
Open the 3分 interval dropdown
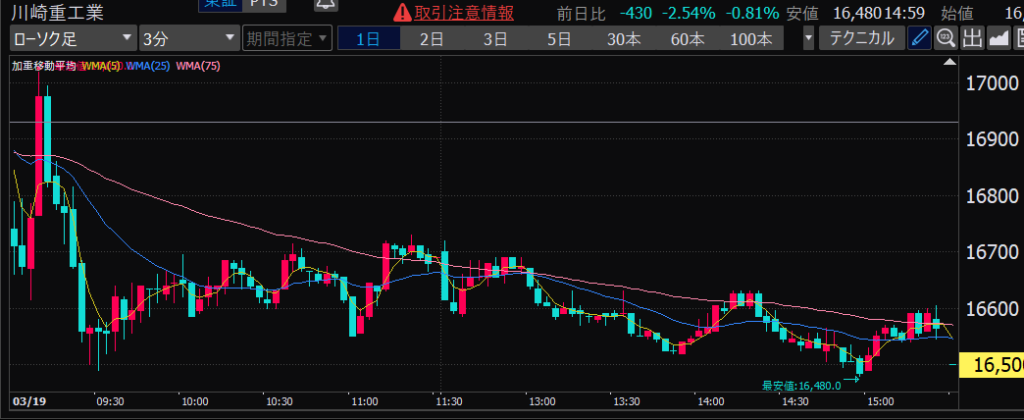tap(187, 39)
